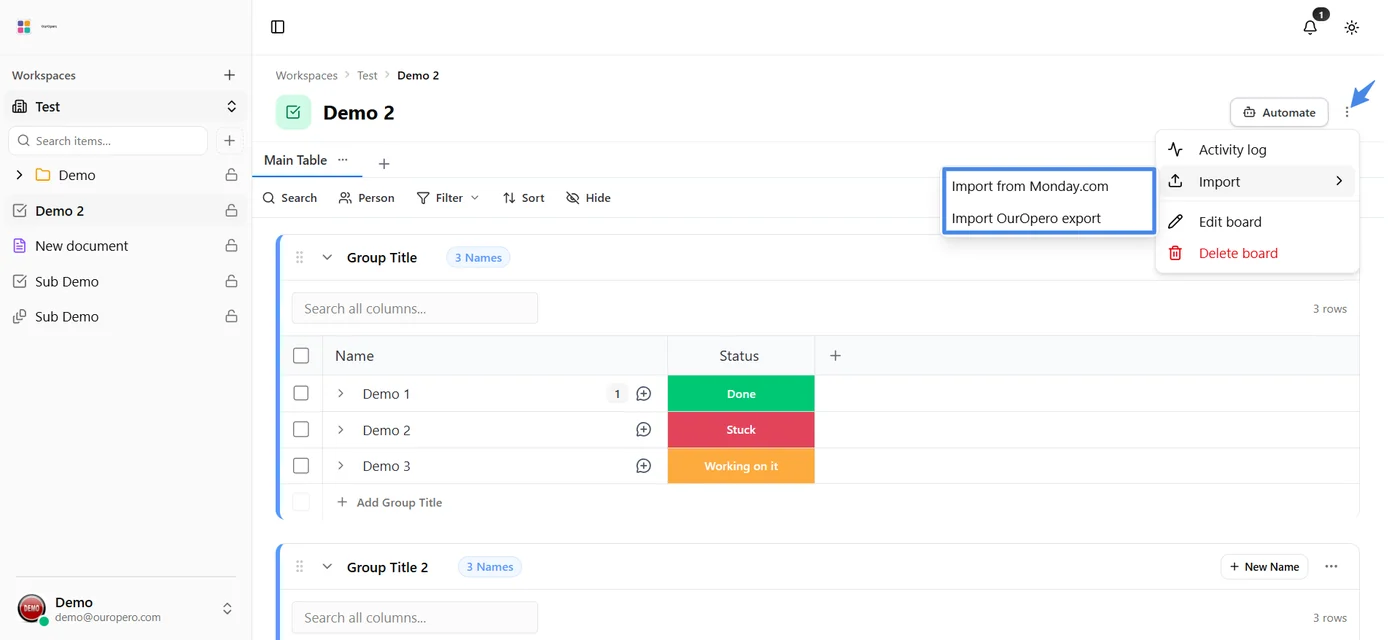Click the Demo user avatar
This screenshot has height=640, width=1400.
click(31, 608)
